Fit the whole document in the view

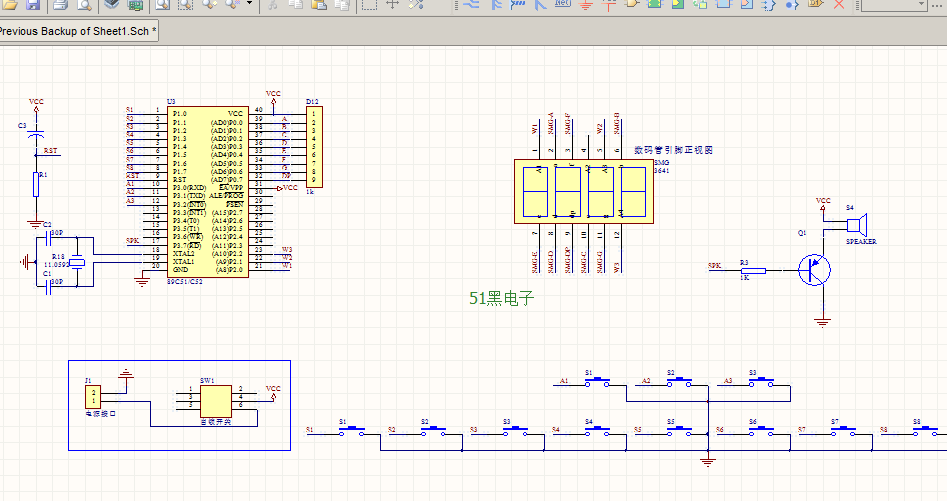(x=162, y=5)
